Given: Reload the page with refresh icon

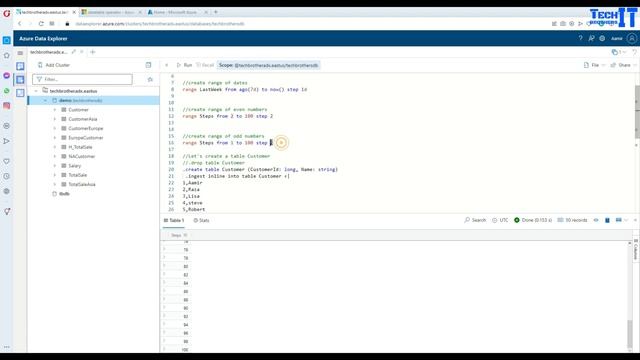Looking at the screenshot, I should (41, 24).
